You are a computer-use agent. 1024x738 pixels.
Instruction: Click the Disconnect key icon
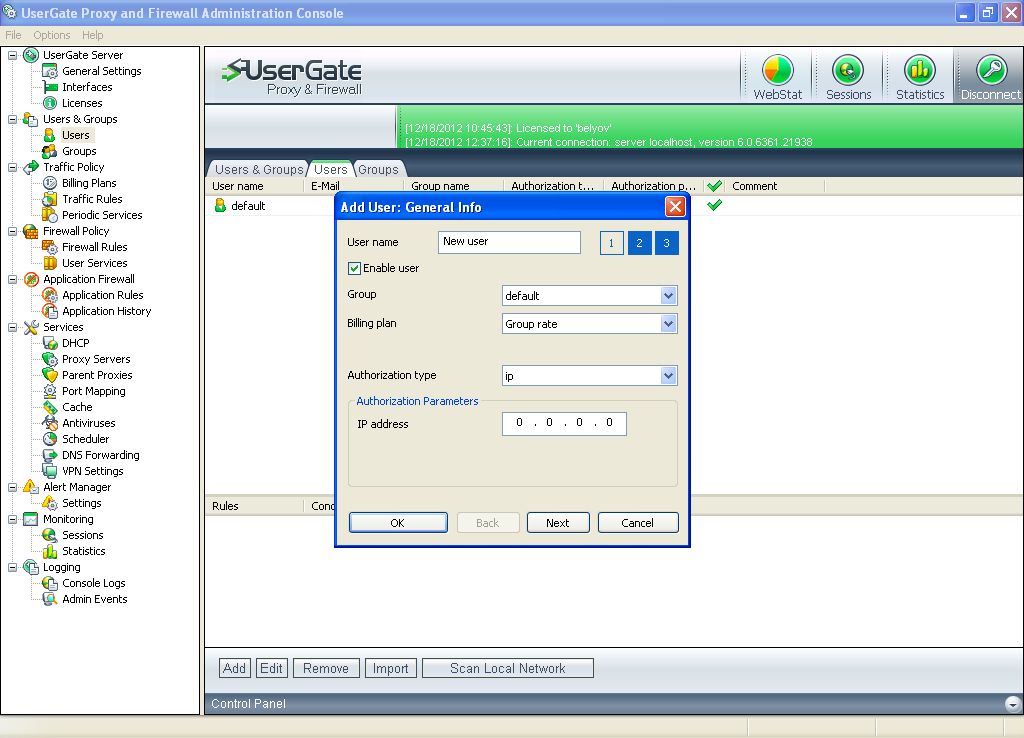(x=990, y=72)
